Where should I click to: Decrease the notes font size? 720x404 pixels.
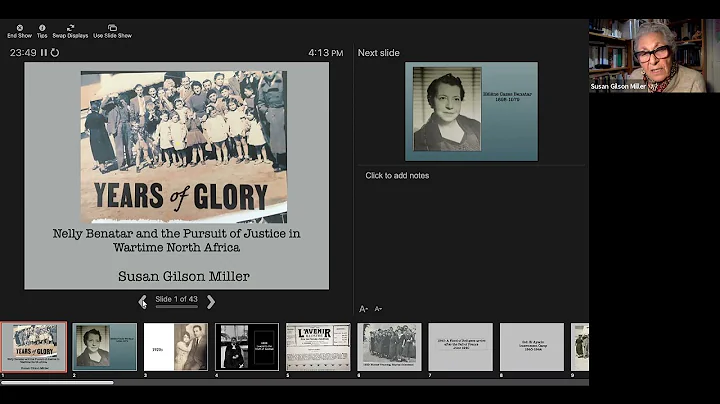[x=378, y=309]
